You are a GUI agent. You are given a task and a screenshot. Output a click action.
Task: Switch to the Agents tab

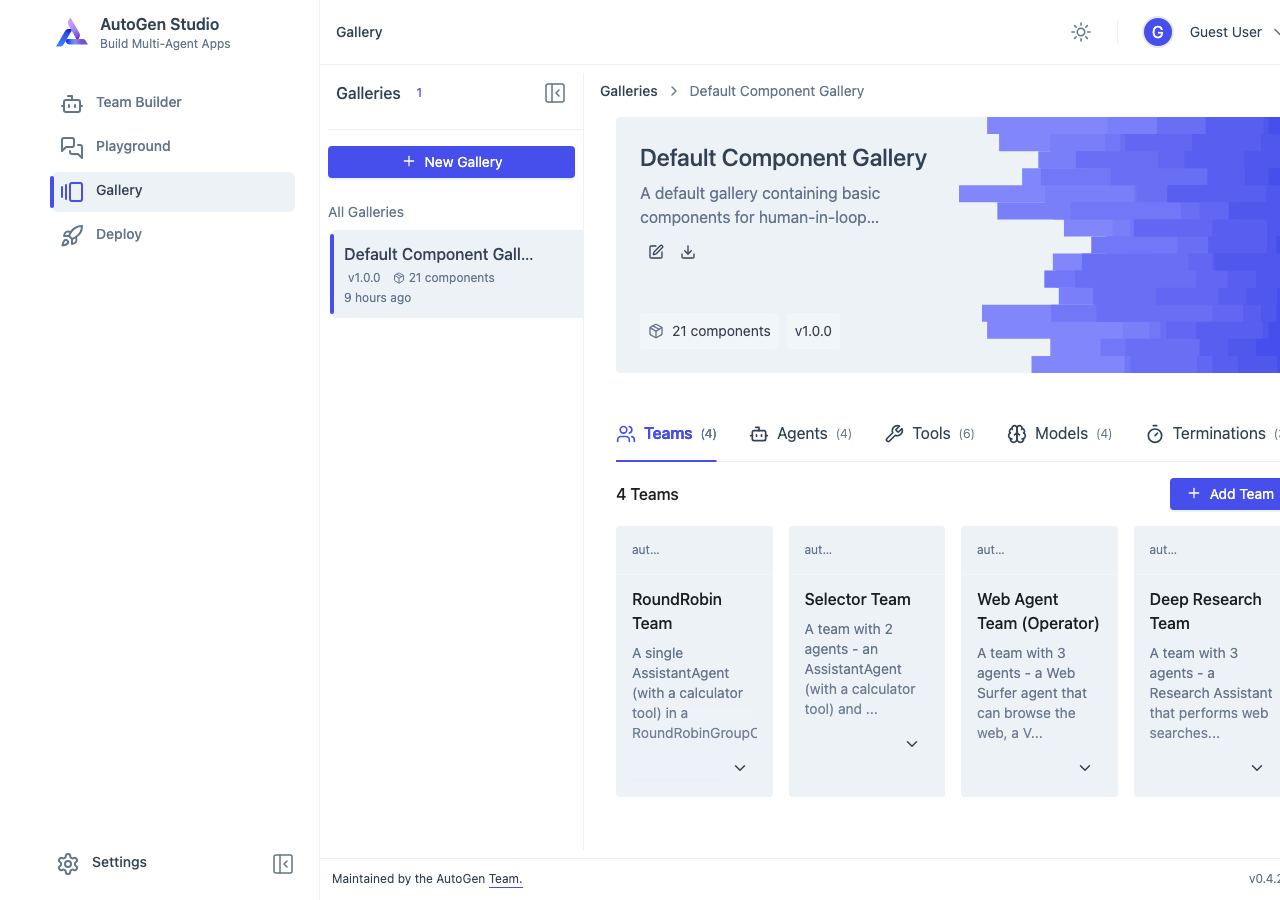coord(800,434)
